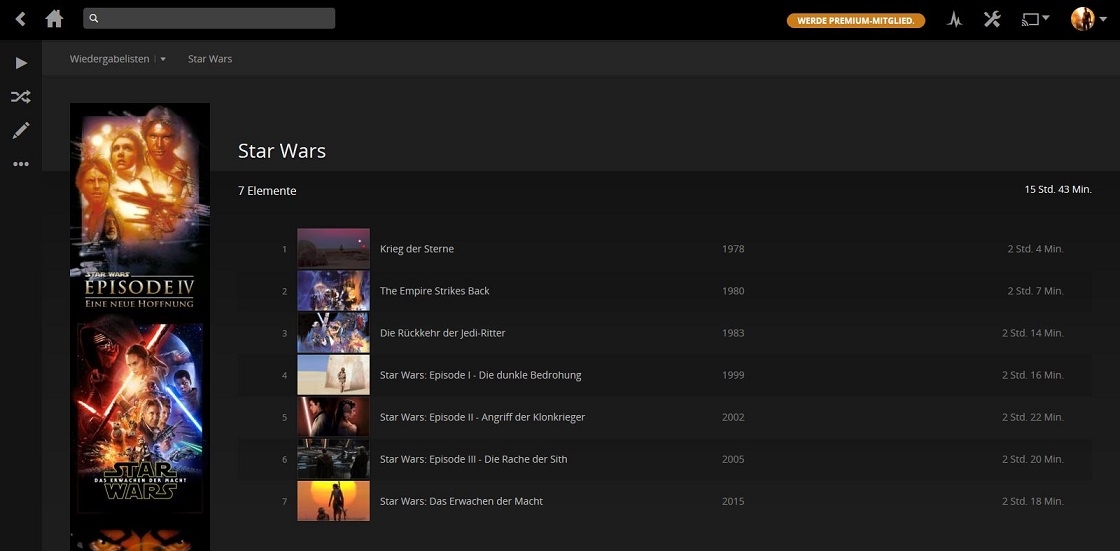1120x551 pixels.
Task: Open the activity pulse icon
Action: pos(954,19)
